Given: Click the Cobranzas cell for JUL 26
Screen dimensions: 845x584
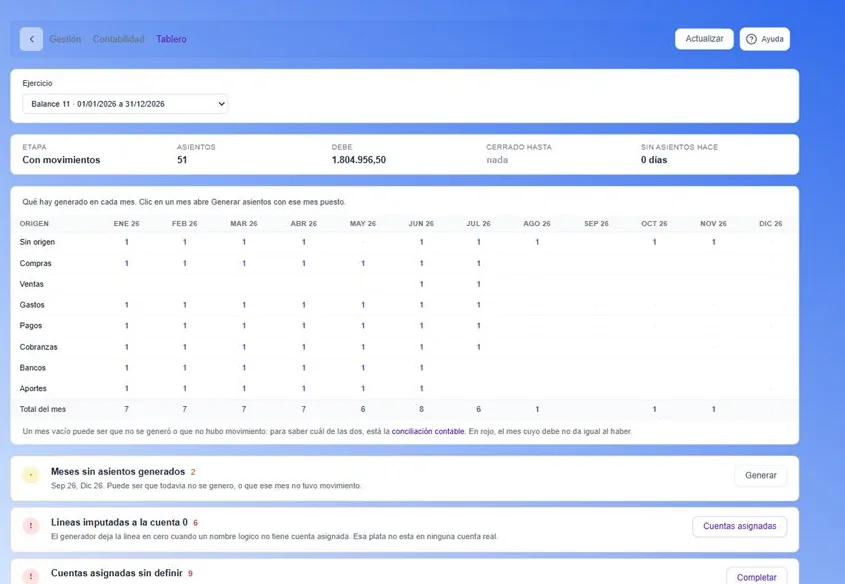Looking at the screenshot, I should pyautogui.click(x=479, y=347).
